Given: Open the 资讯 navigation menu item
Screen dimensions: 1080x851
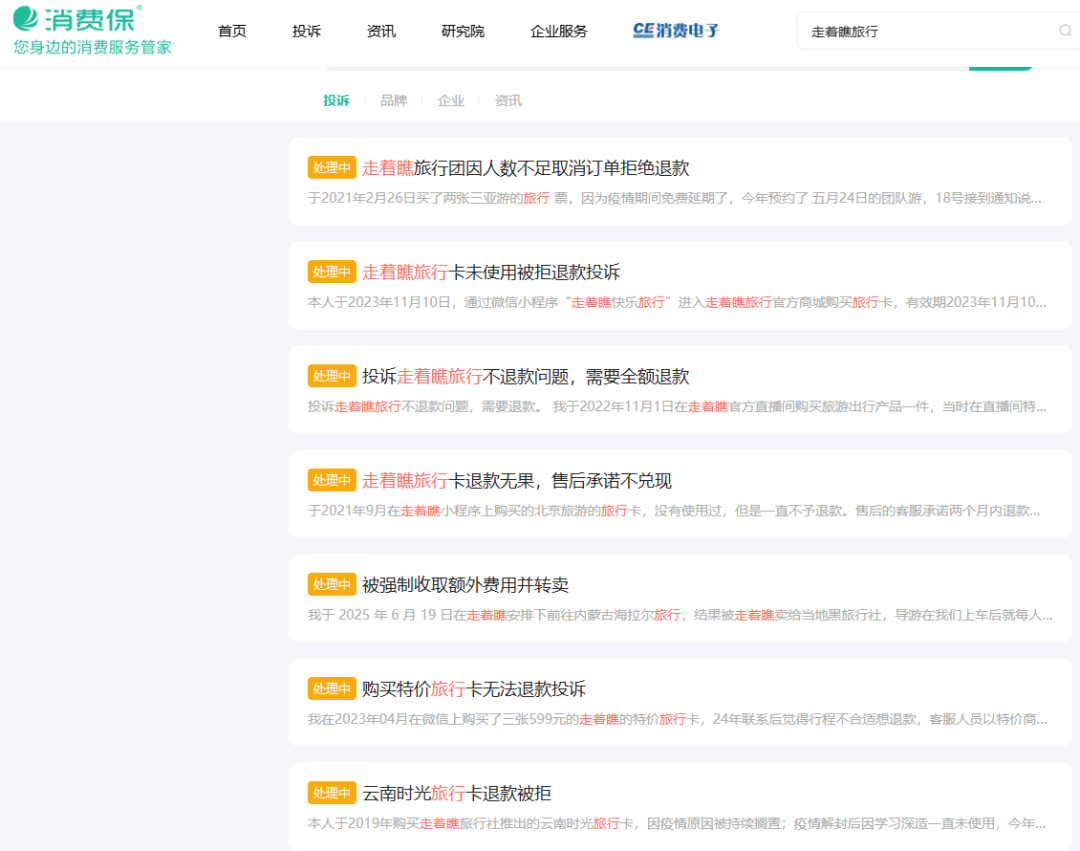Looking at the screenshot, I should pos(381,31).
